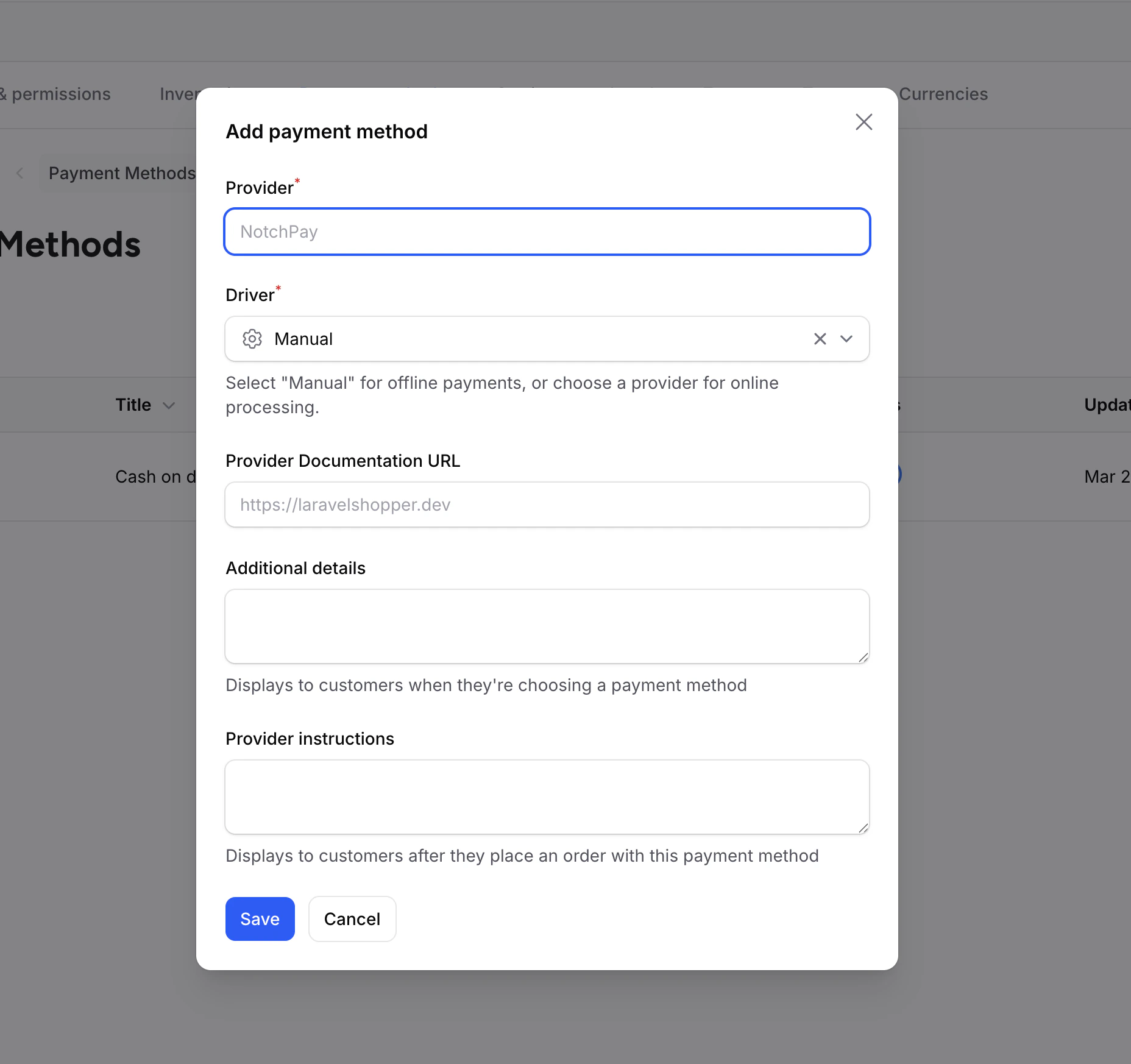Screen dimensions: 1131x1064
Task: Open the Title column sort dropdown
Action: [x=169, y=405]
